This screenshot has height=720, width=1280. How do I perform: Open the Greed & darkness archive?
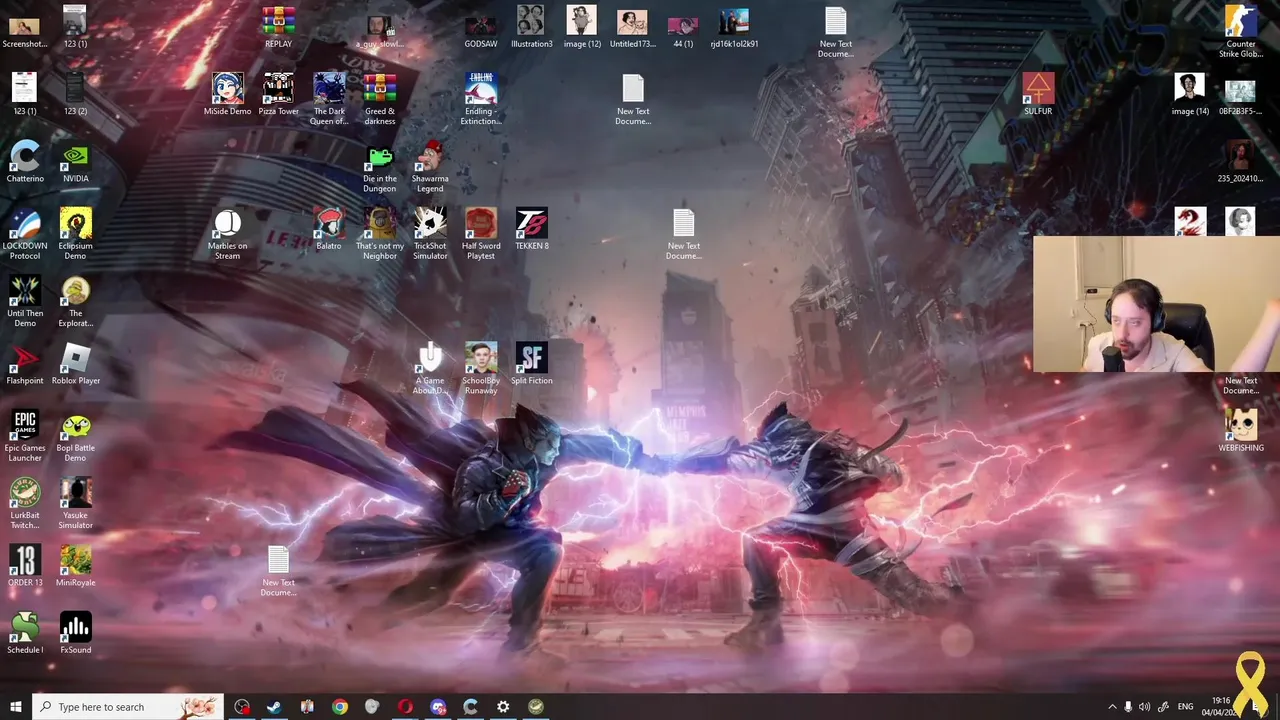tap(380, 99)
